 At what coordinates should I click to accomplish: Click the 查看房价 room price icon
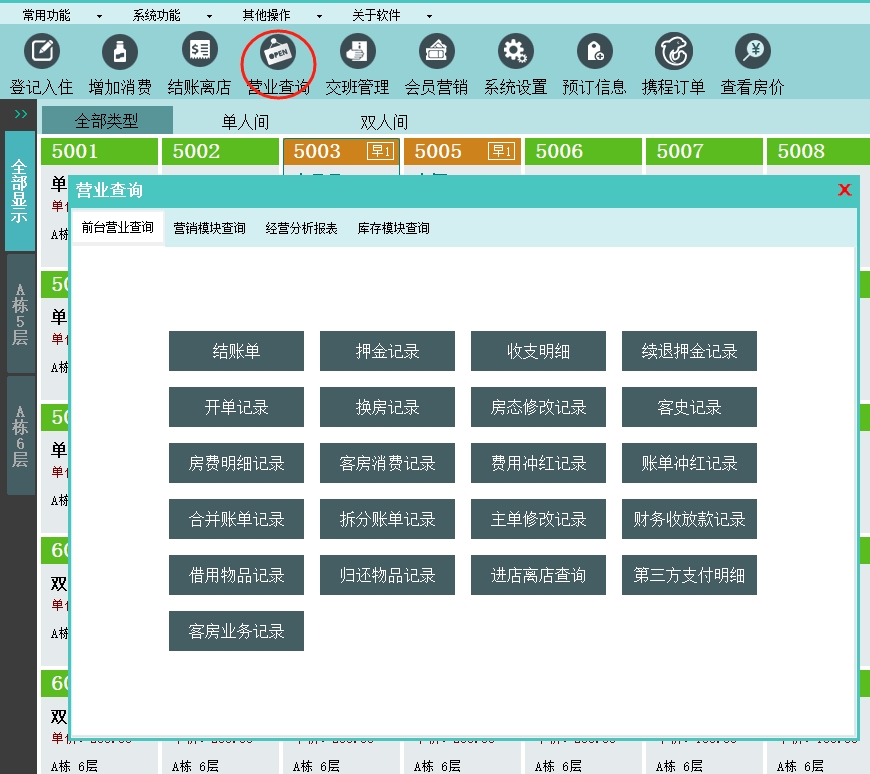[x=752, y=52]
